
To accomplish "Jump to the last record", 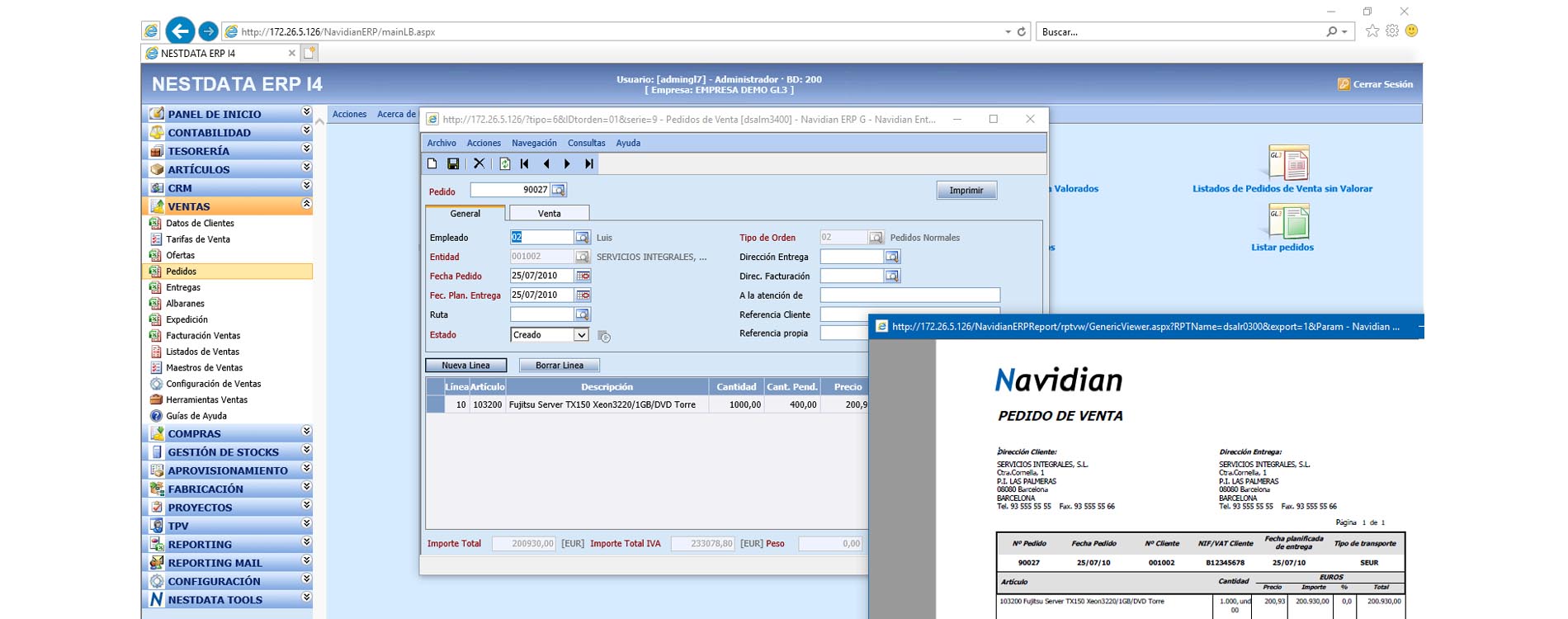I will [x=589, y=164].
